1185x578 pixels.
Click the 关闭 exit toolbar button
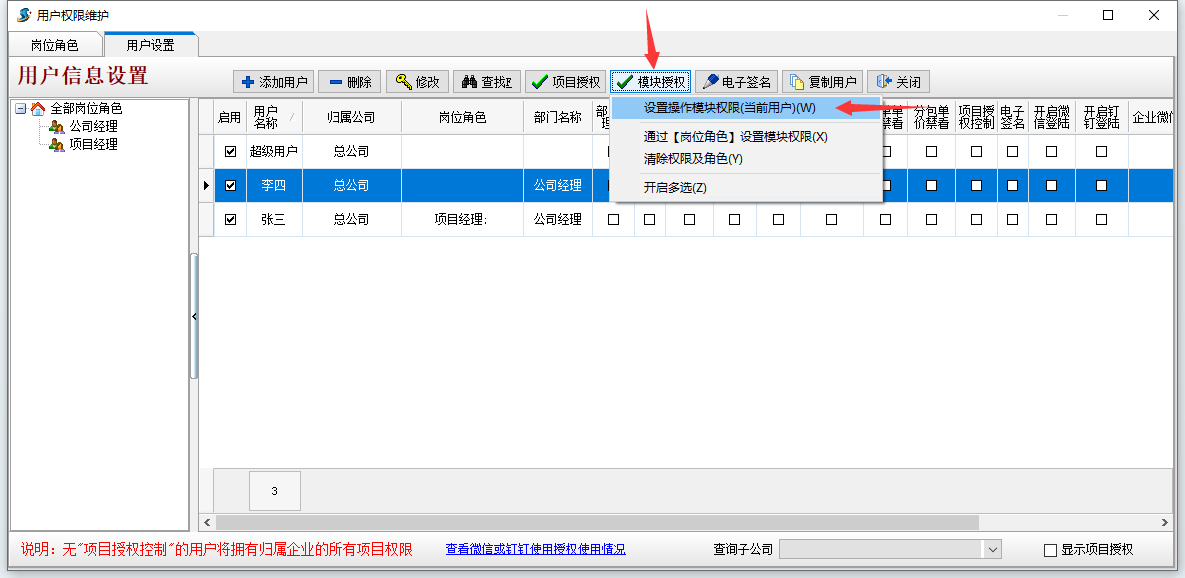point(898,82)
